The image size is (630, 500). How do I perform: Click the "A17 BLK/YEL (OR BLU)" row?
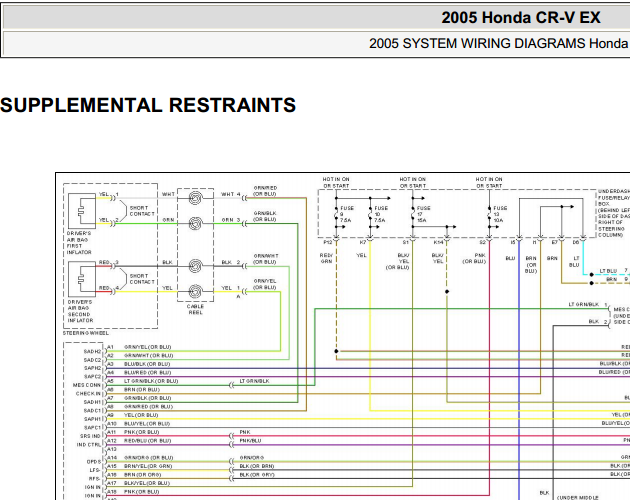139,483
